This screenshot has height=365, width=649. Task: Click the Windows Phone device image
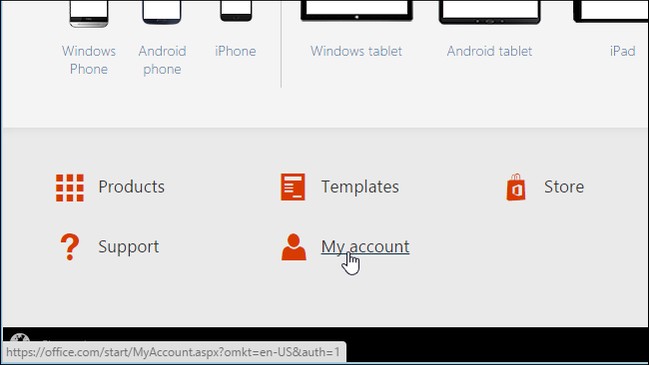pos(89,14)
